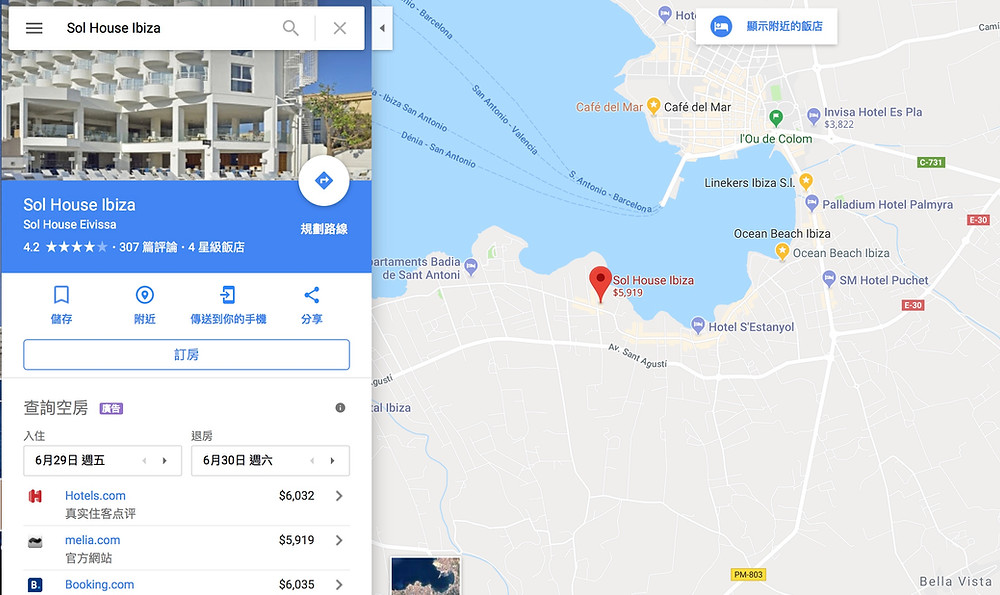The height and width of the screenshot is (595, 1000).
Task: Collapse the side panel arrow
Action: pos(382,28)
